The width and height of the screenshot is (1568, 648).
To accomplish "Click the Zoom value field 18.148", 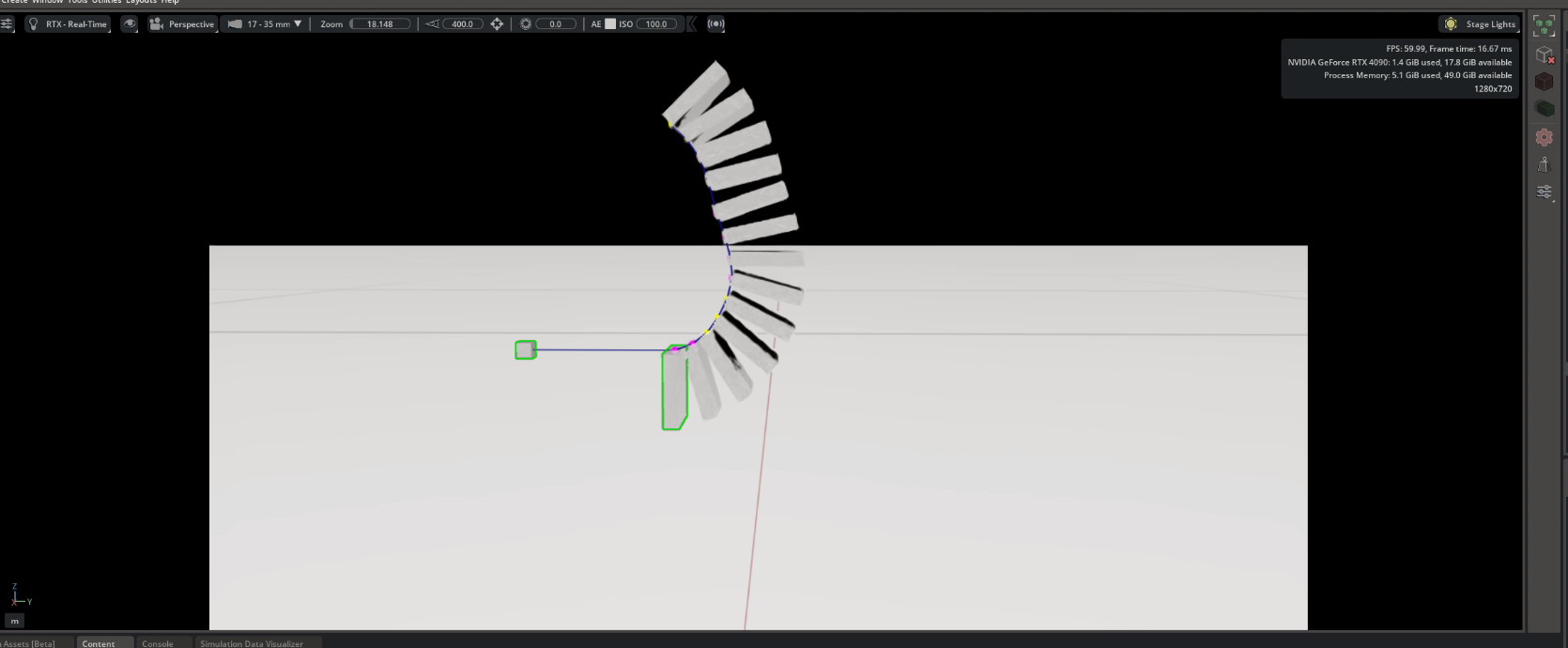I will [x=380, y=23].
